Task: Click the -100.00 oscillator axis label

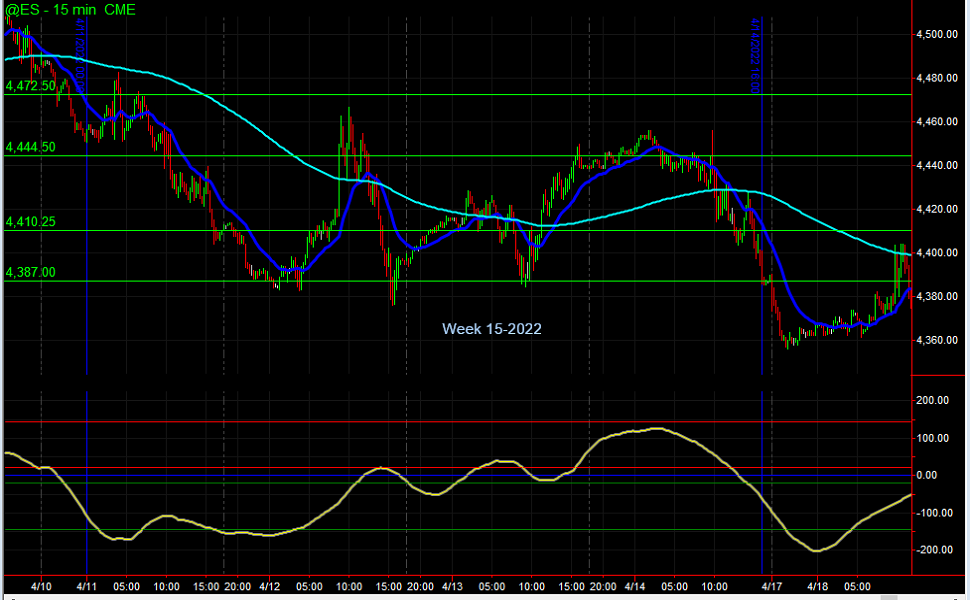Action: tap(934, 513)
